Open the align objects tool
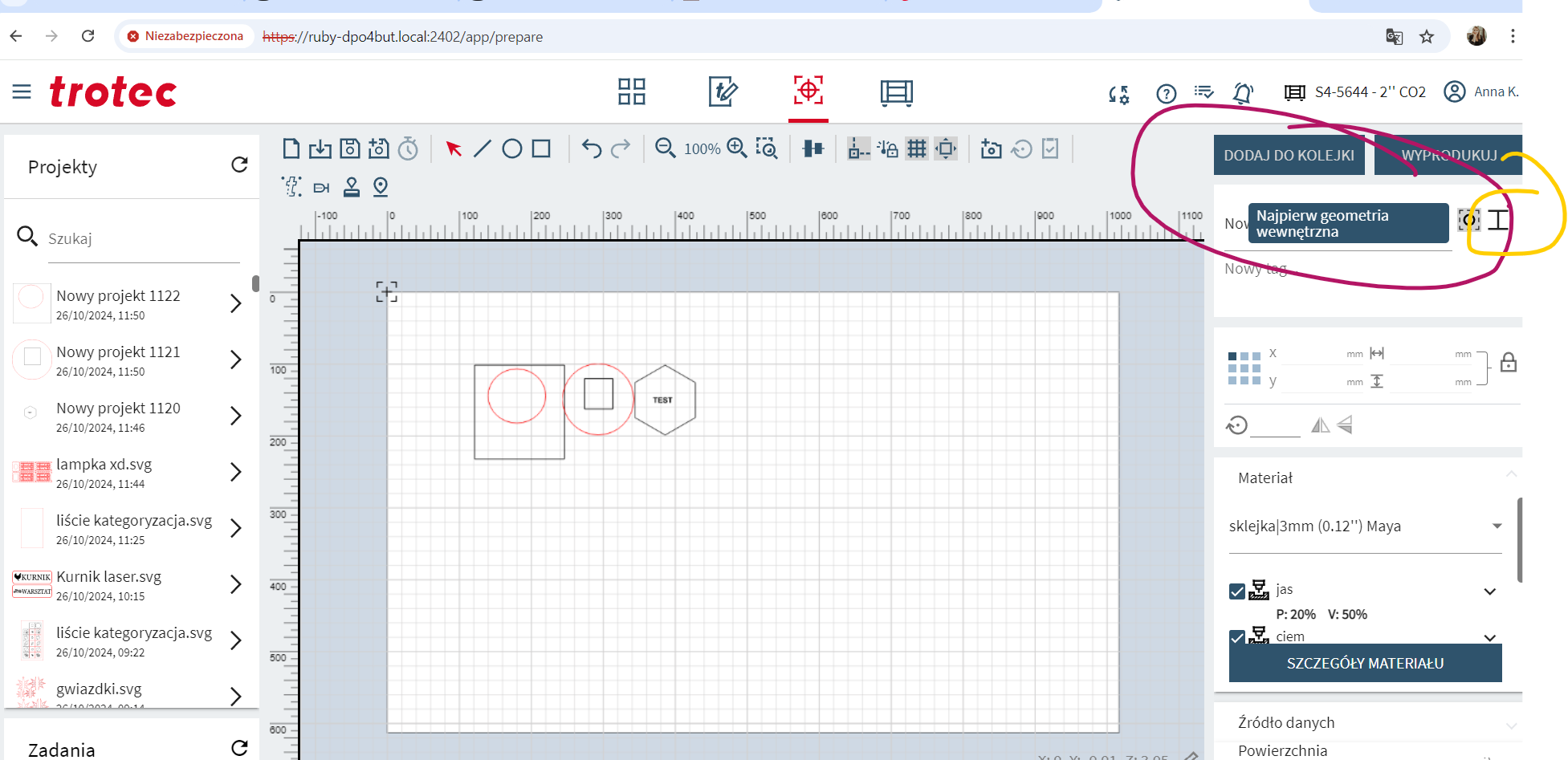 click(813, 148)
